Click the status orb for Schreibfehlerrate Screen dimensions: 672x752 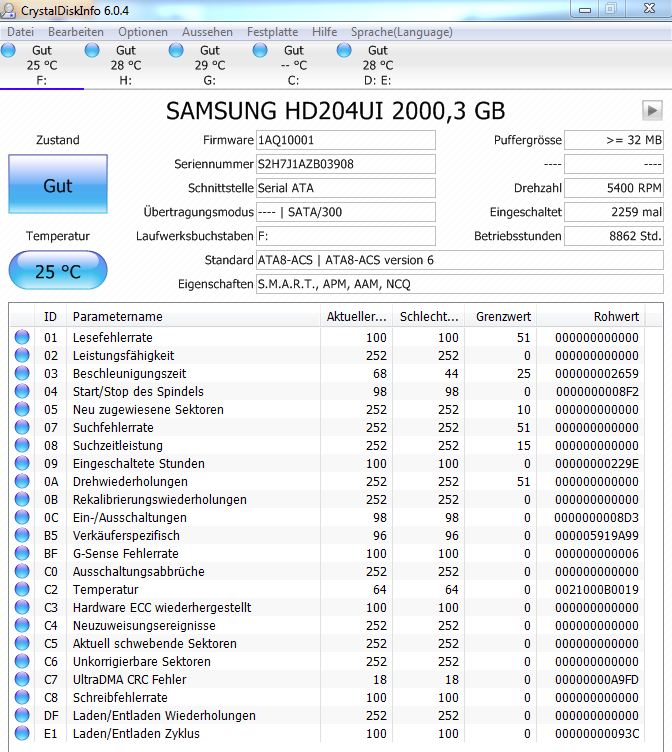(22, 697)
